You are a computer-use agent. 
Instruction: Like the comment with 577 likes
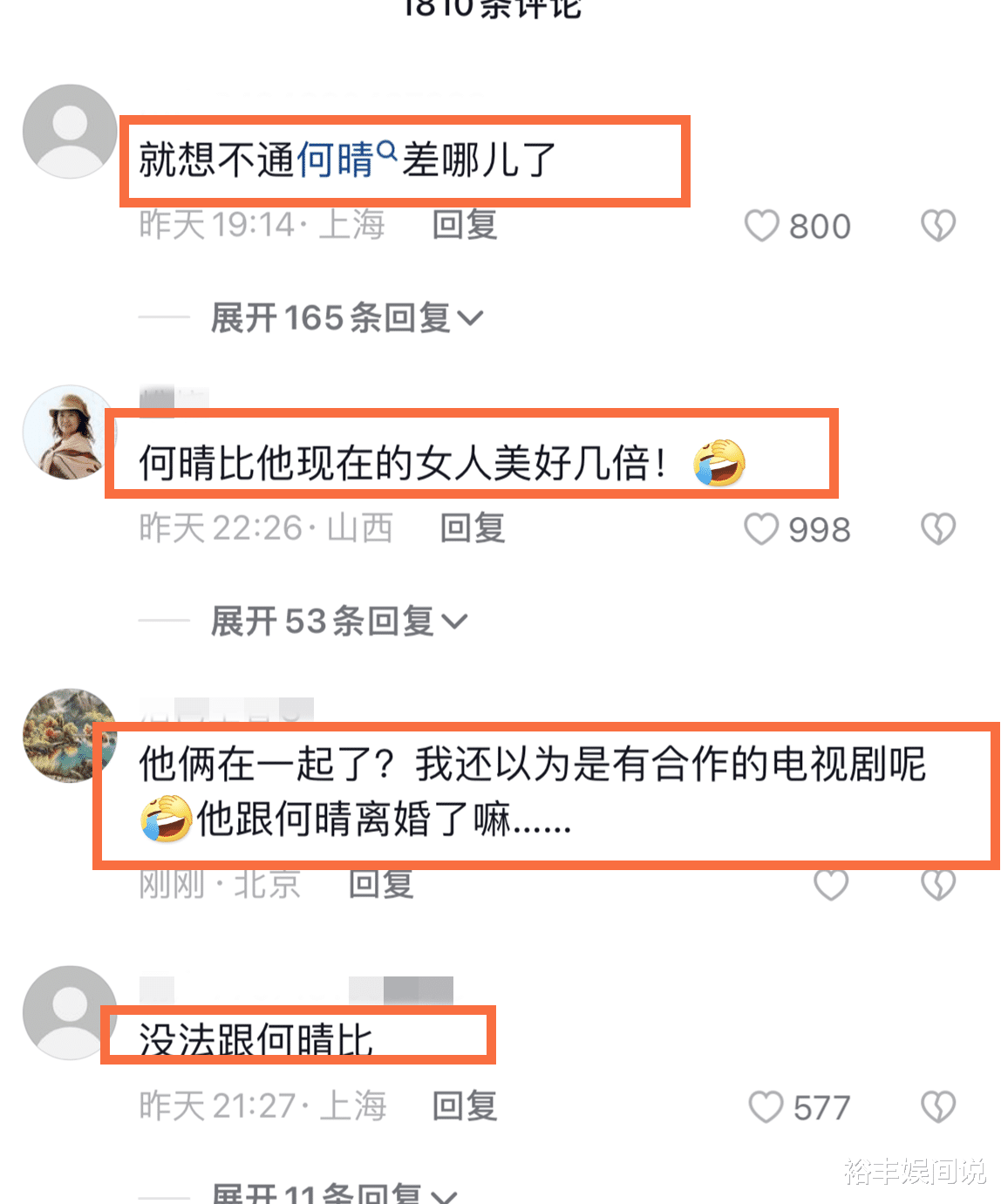pos(766,1107)
